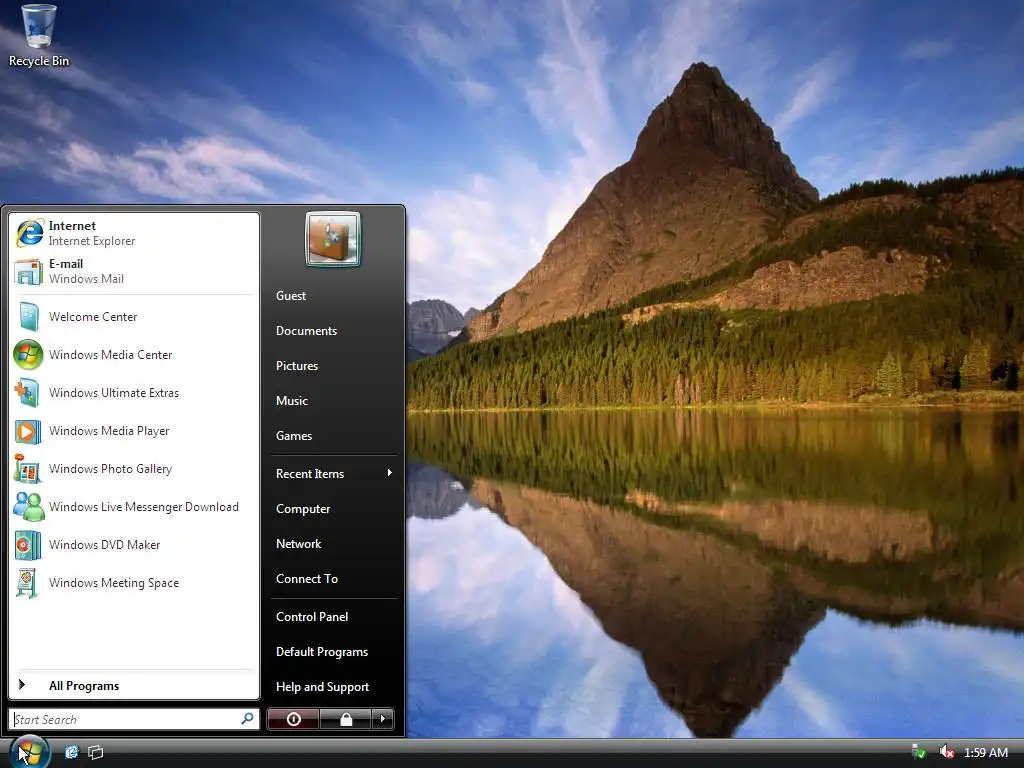Click the 'Windows Mail' subtitle text
The image size is (1024, 768).
(86, 279)
